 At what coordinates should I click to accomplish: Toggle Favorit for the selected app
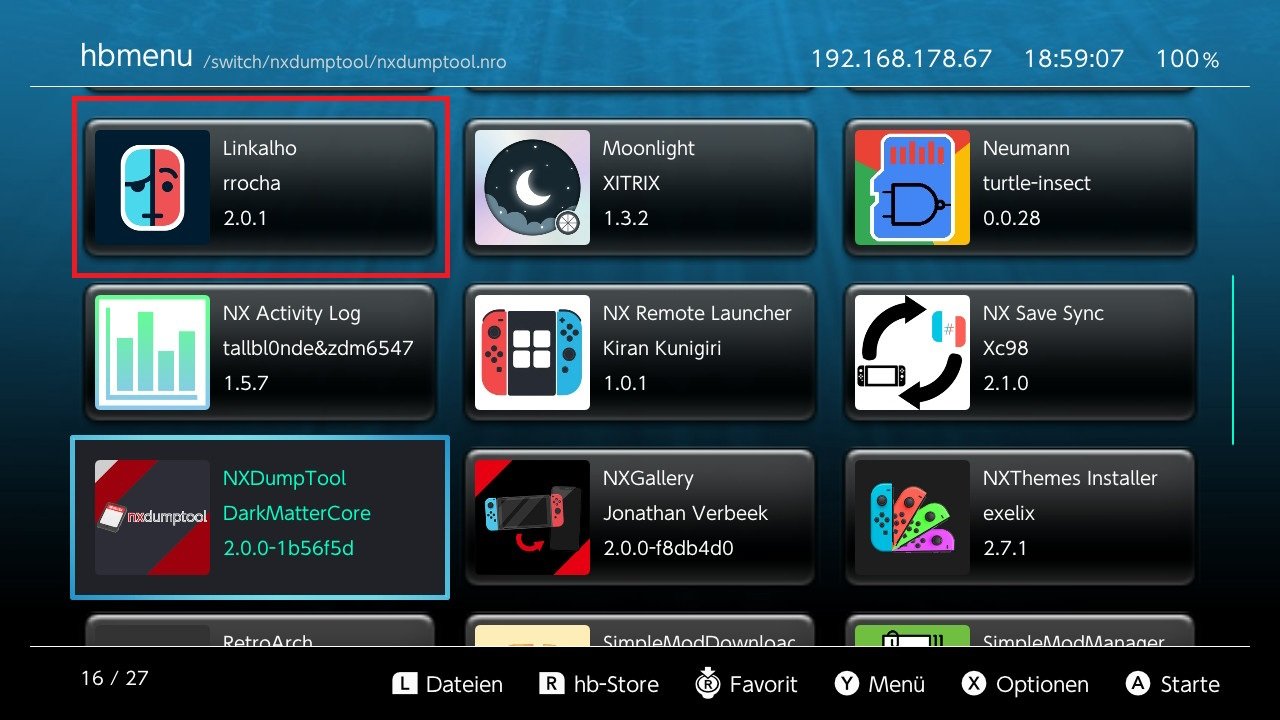[746, 684]
